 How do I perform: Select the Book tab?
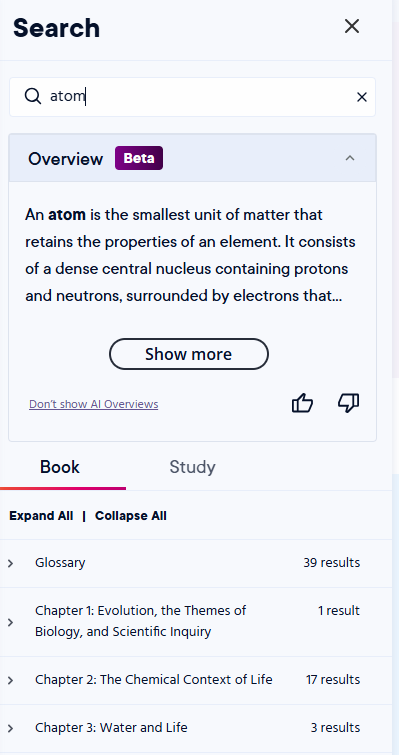pos(60,467)
